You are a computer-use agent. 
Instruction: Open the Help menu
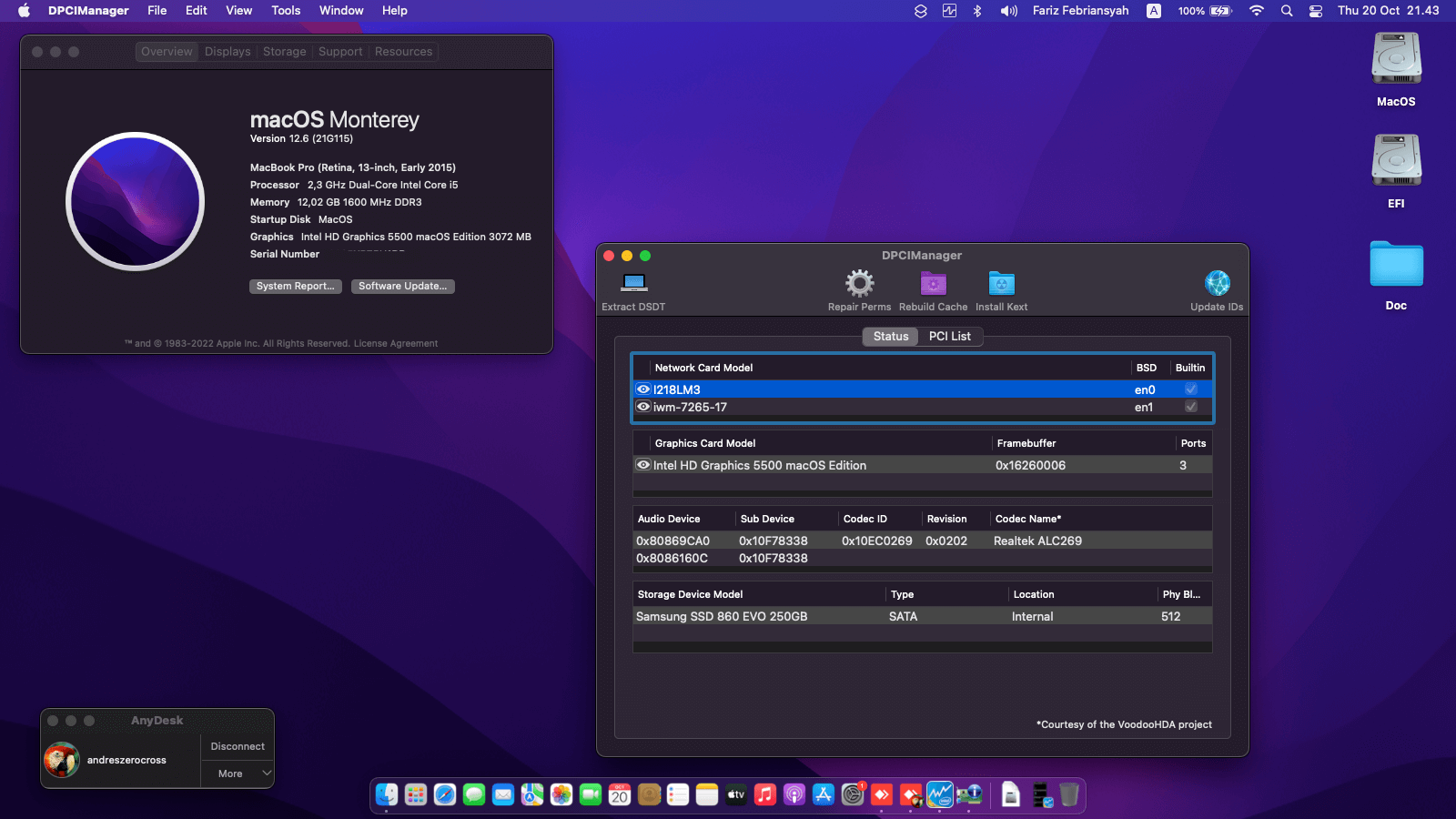[x=395, y=11]
